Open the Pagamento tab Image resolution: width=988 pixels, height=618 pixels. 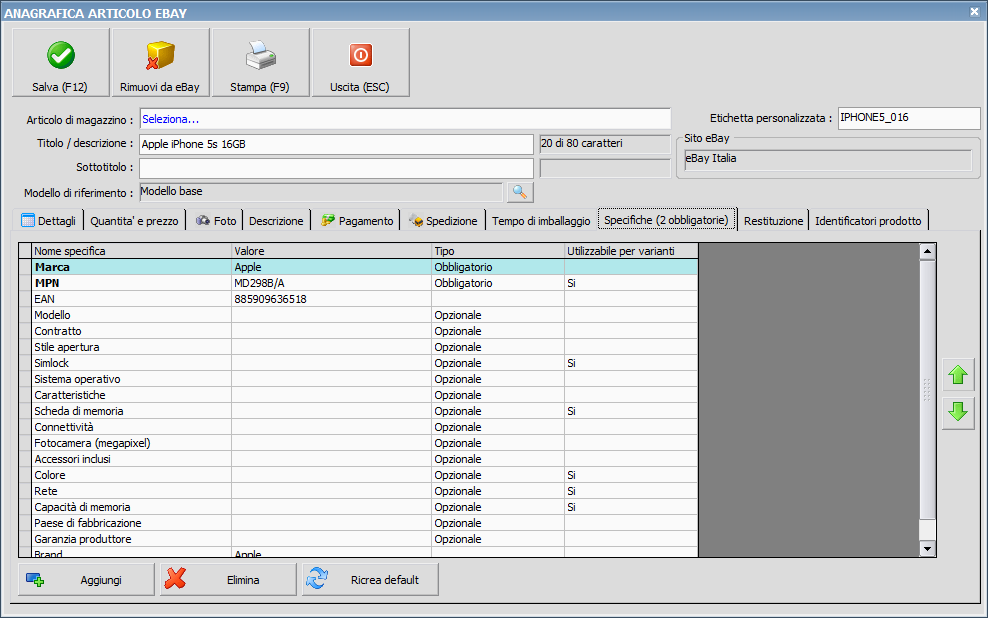pyautogui.click(x=357, y=220)
